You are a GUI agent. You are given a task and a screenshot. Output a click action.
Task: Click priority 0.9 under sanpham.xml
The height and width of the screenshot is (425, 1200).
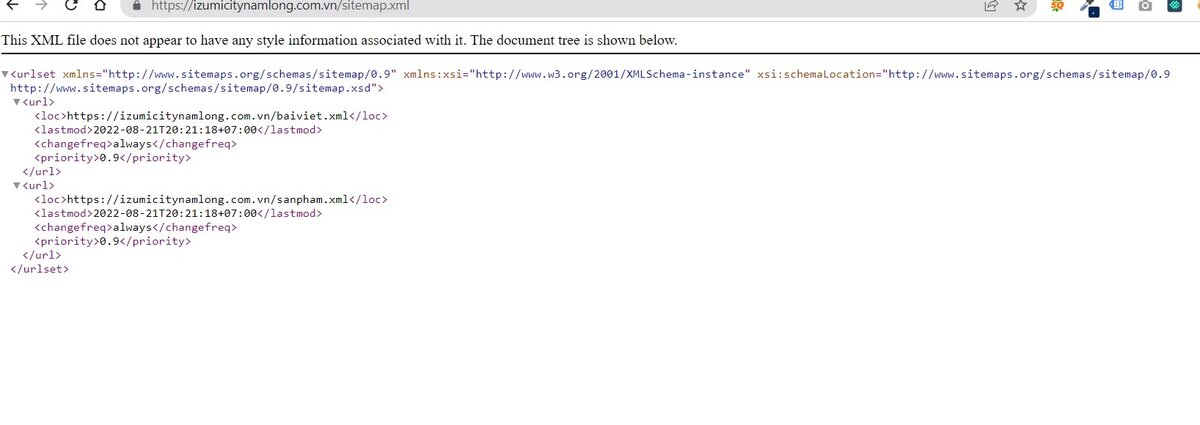coord(108,242)
